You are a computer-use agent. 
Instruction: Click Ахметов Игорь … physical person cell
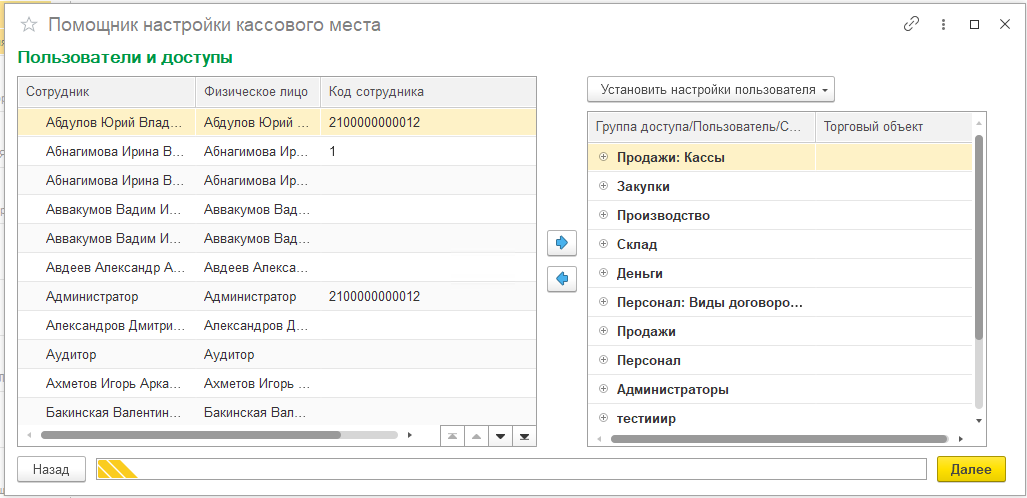tap(258, 383)
